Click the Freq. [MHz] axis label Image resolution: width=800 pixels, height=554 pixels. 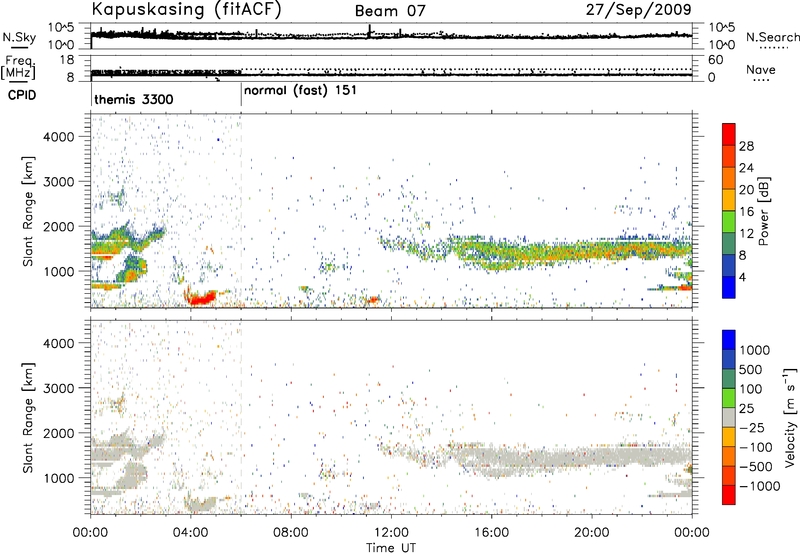click(x=19, y=67)
